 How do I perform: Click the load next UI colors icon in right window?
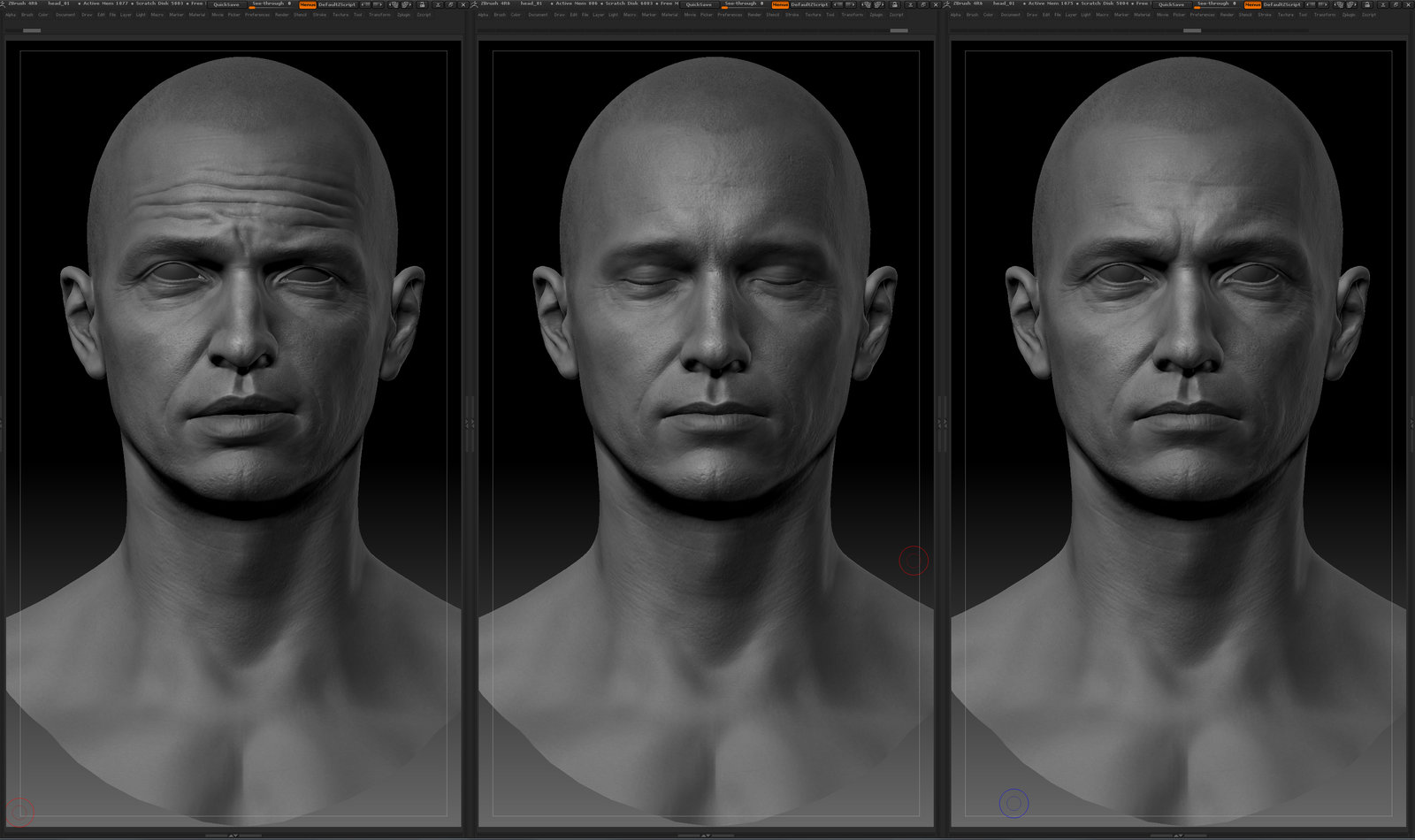tap(1350, 4)
